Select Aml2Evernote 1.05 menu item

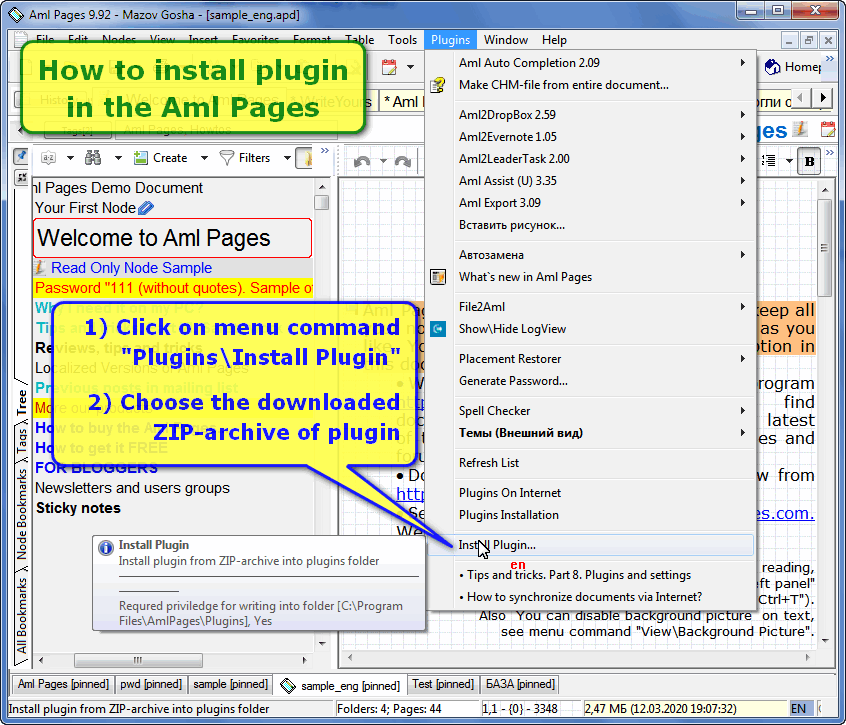pos(591,136)
